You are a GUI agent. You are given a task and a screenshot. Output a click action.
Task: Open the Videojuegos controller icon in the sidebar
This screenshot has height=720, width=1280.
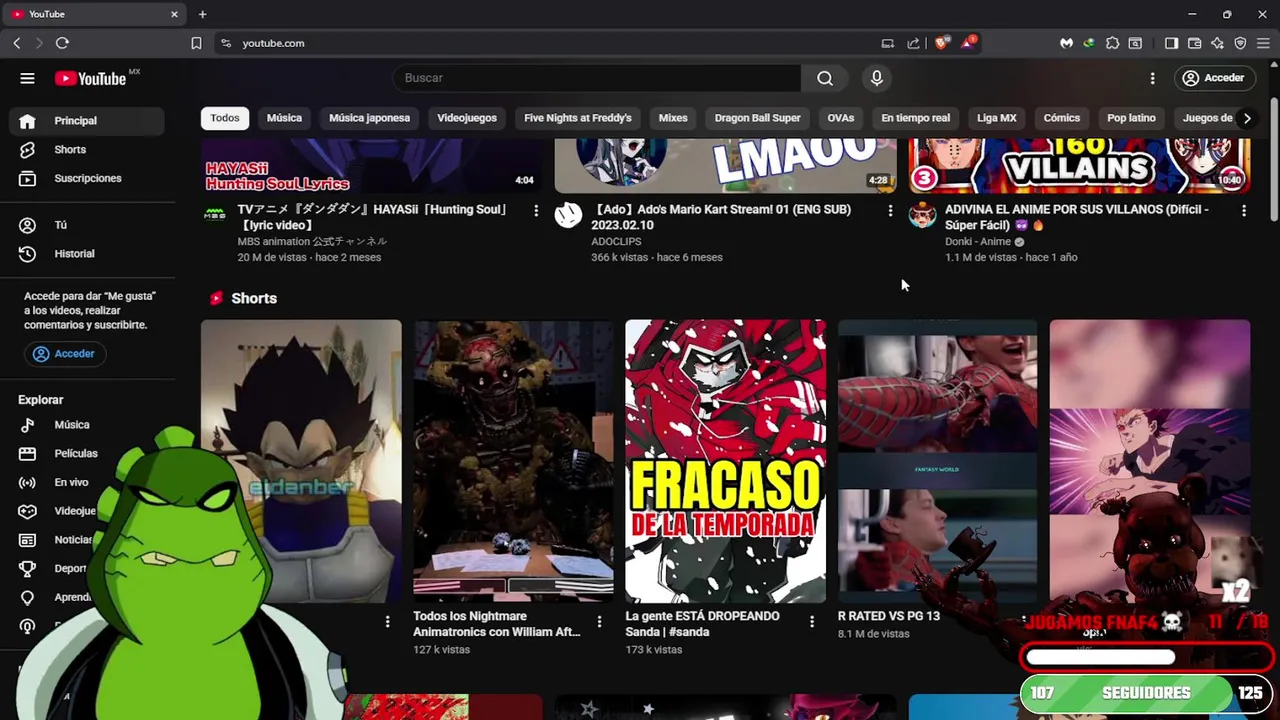tap(27, 511)
